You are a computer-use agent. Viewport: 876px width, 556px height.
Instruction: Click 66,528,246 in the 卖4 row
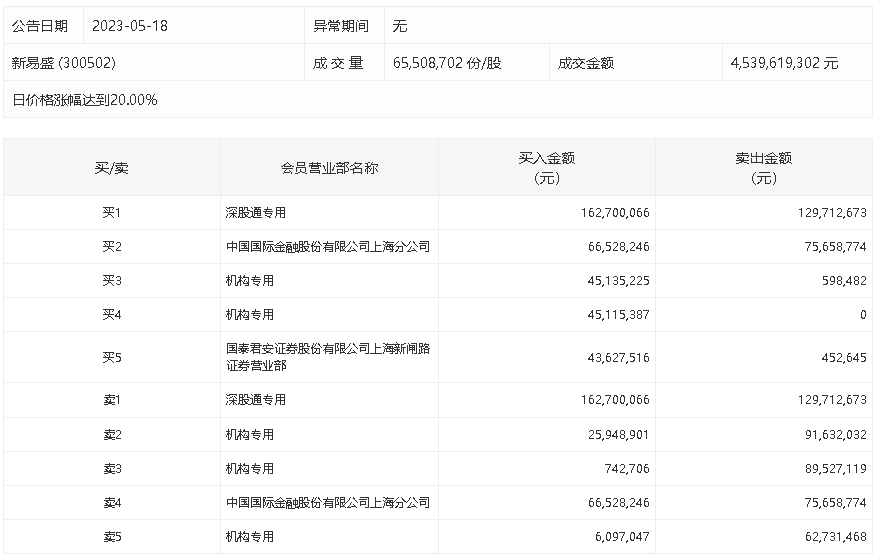coord(618,502)
